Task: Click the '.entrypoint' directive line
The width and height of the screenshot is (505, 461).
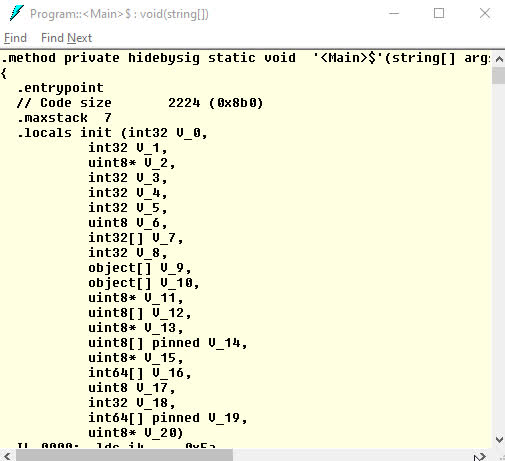Action: coord(60,88)
